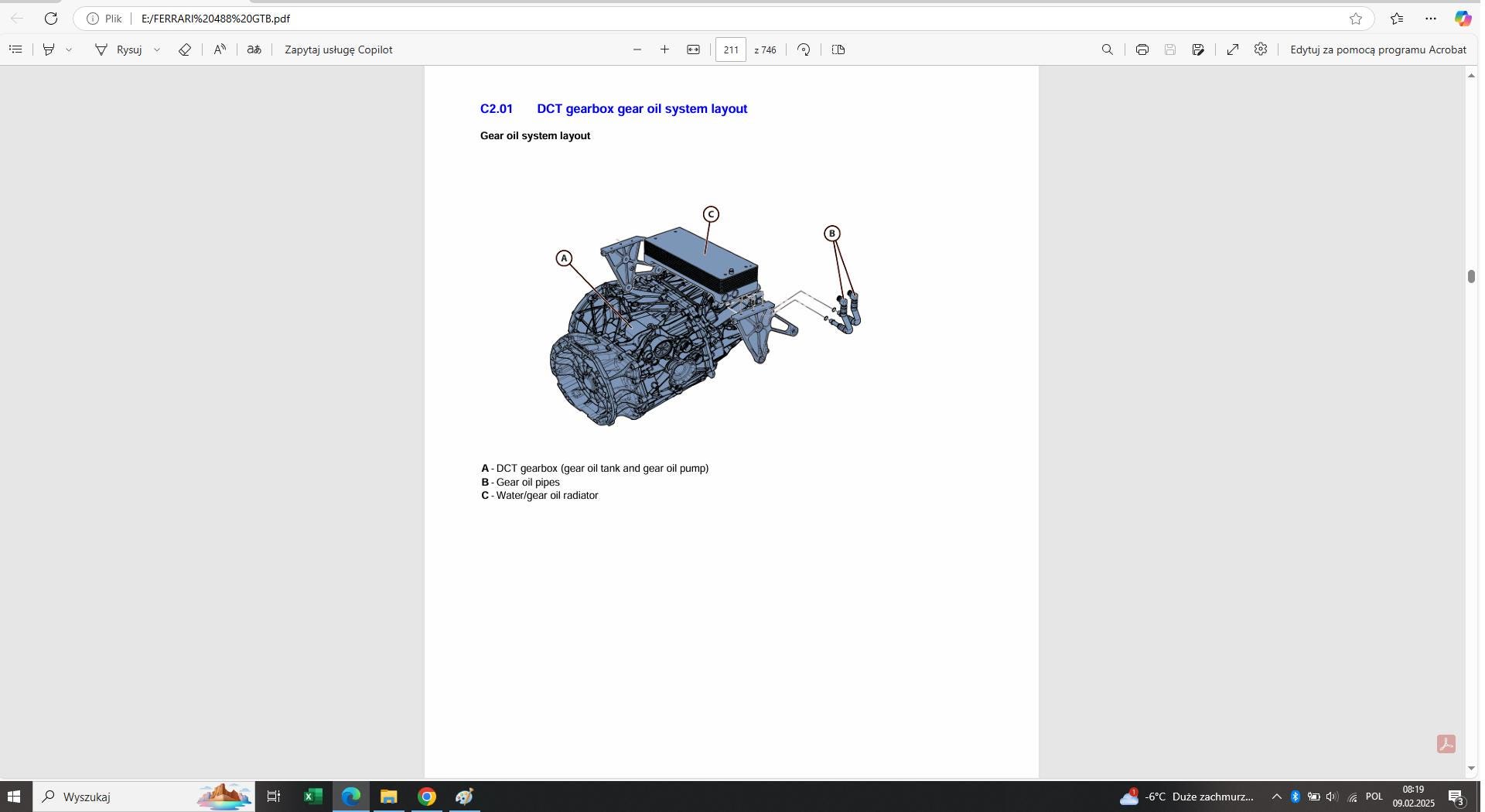This screenshot has width=1485, height=812.
Task: Rotate the PDF page
Action: [x=804, y=49]
